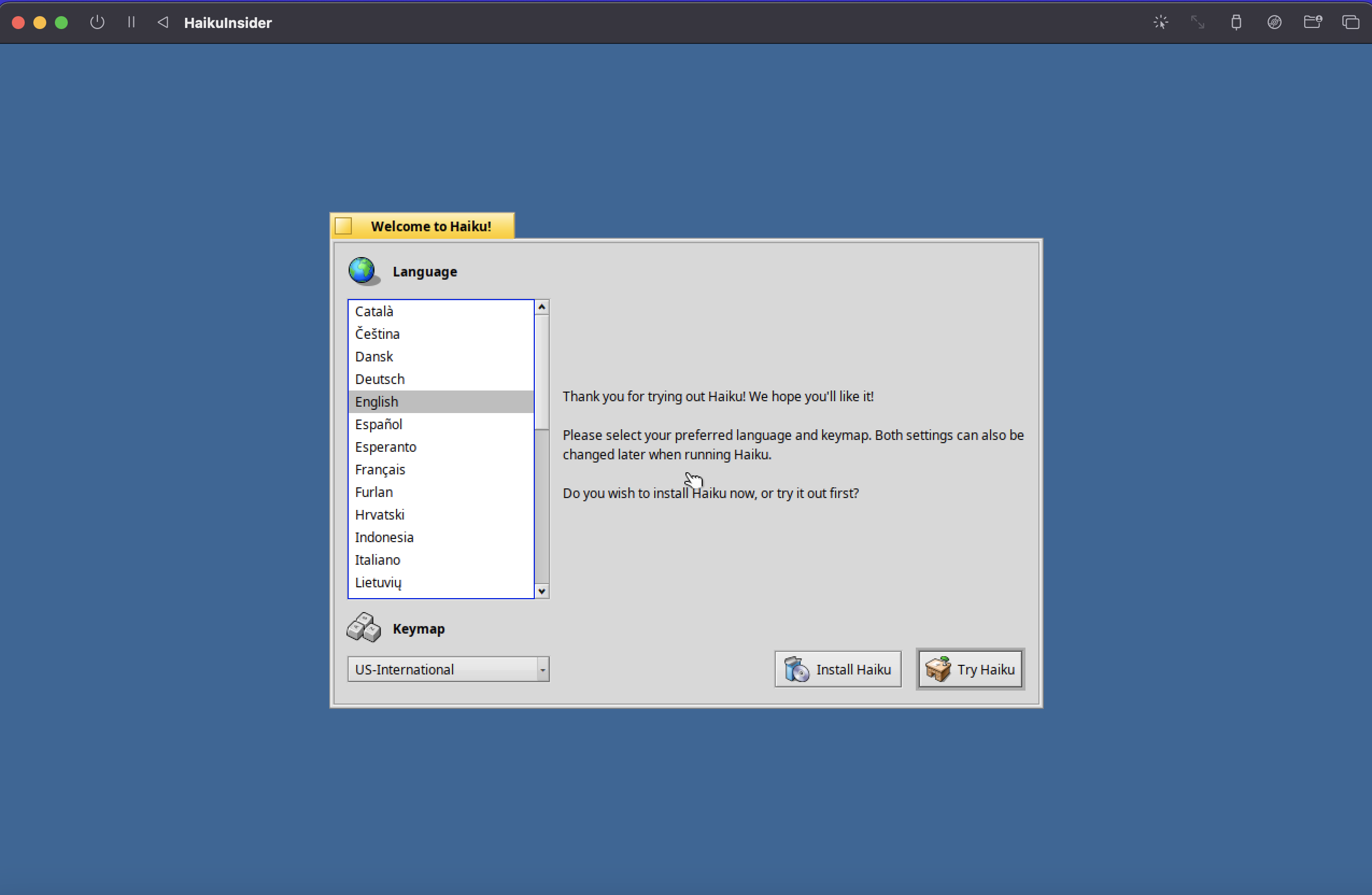Image resolution: width=1372 pixels, height=895 pixels.
Task: Select Español in the language list
Action: tap(441, 424)
